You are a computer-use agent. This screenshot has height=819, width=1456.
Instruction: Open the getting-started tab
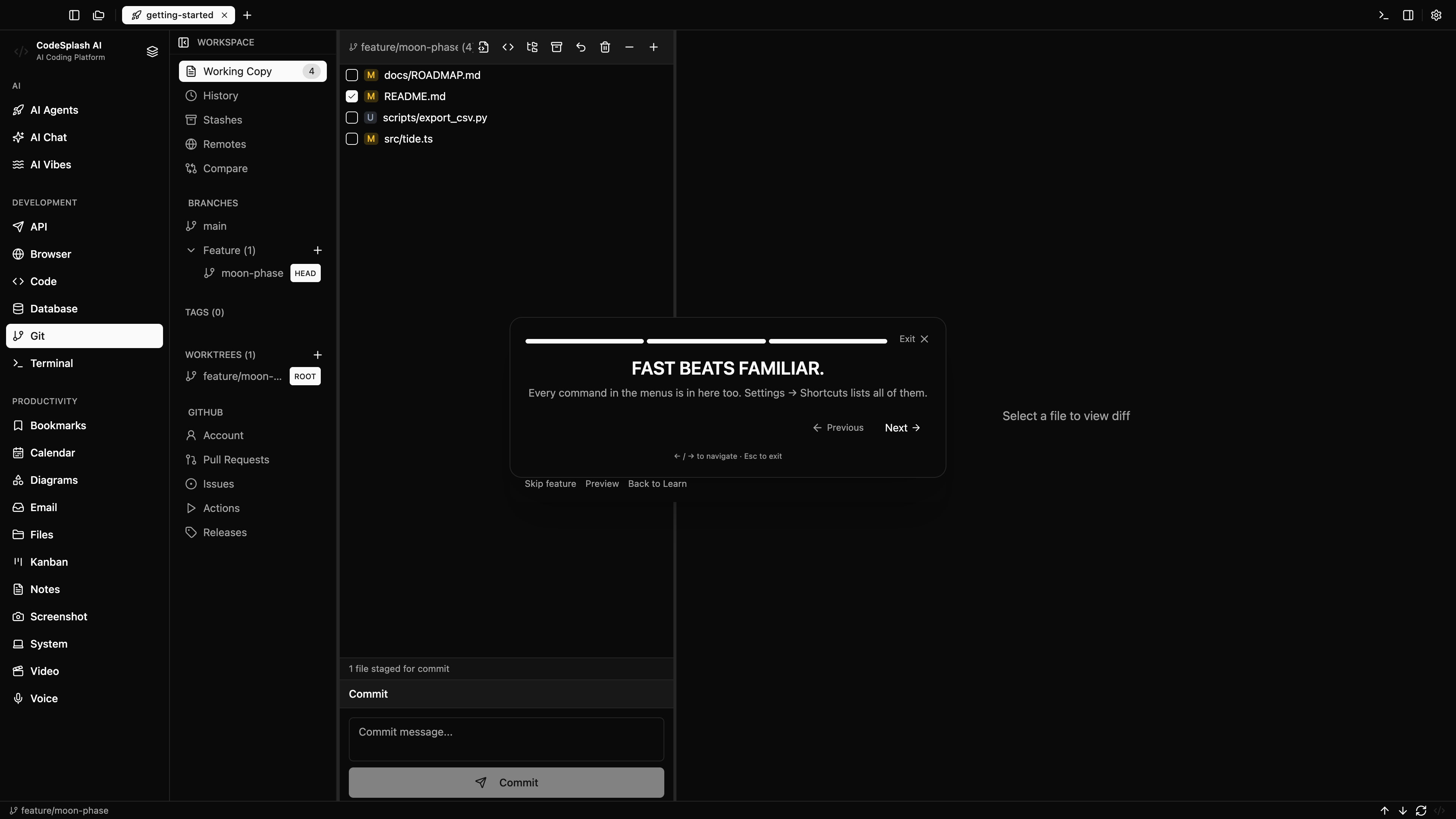coord(179,15)
